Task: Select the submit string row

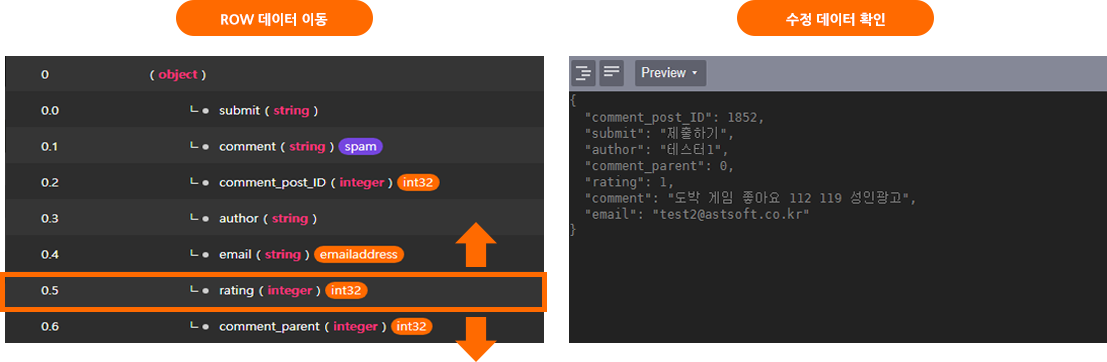Action: coord(274,110)
